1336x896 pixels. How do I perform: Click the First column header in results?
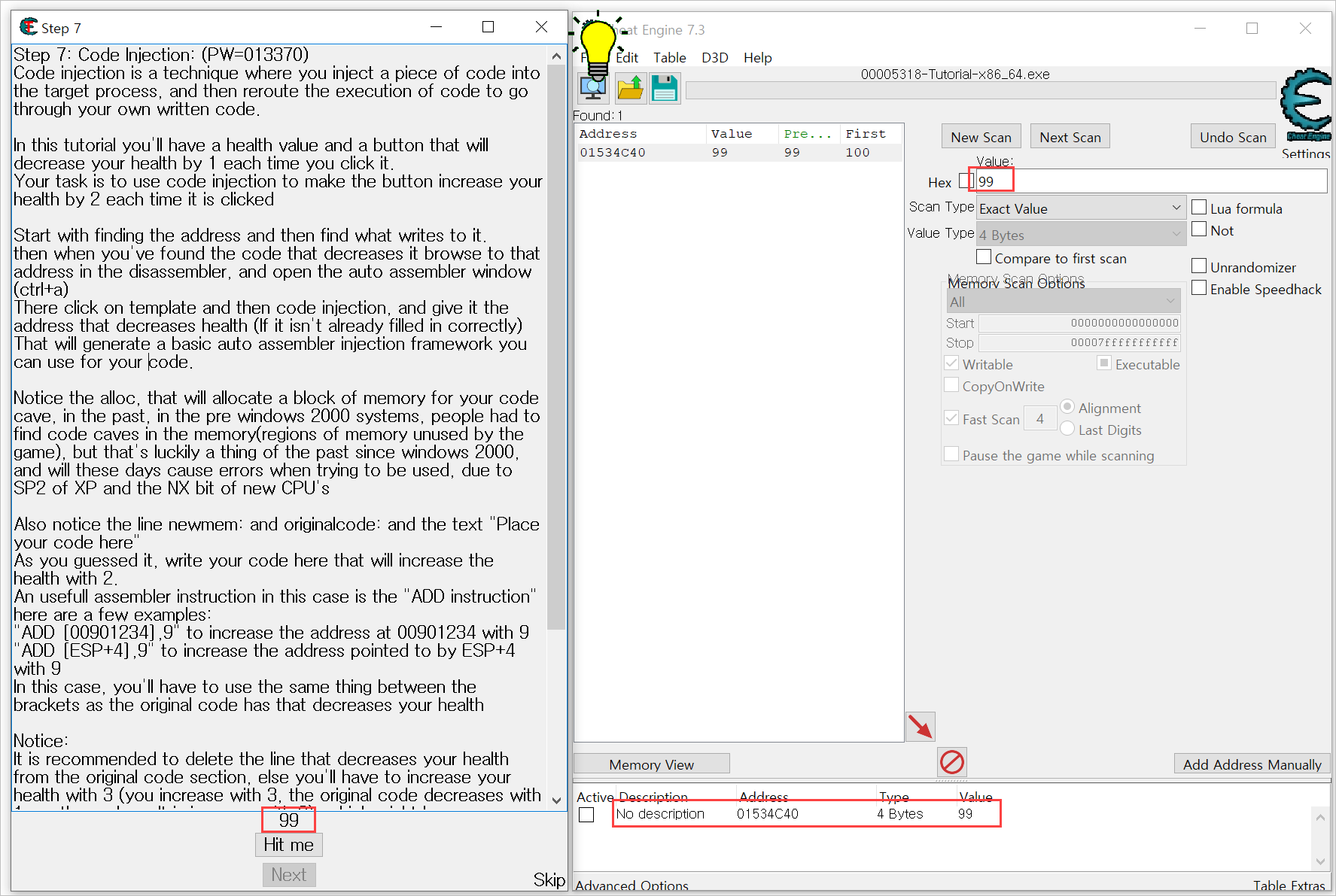click(x=871, y=134)
